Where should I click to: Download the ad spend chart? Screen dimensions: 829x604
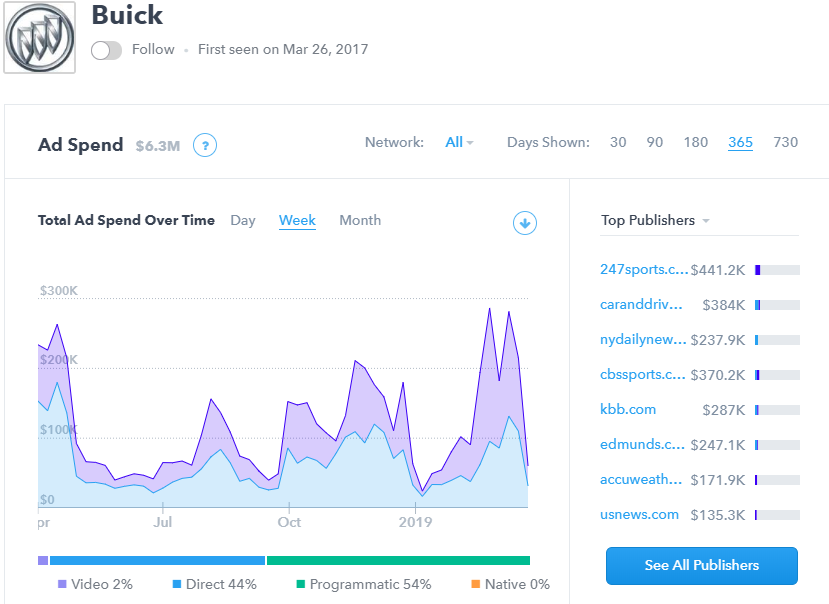tap(525, 223)
